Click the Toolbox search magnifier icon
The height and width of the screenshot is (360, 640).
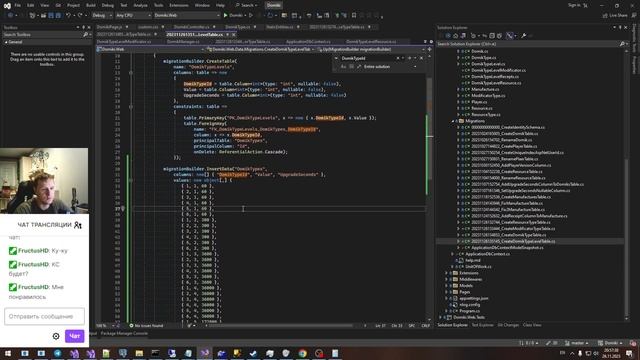tap(85, 35)
